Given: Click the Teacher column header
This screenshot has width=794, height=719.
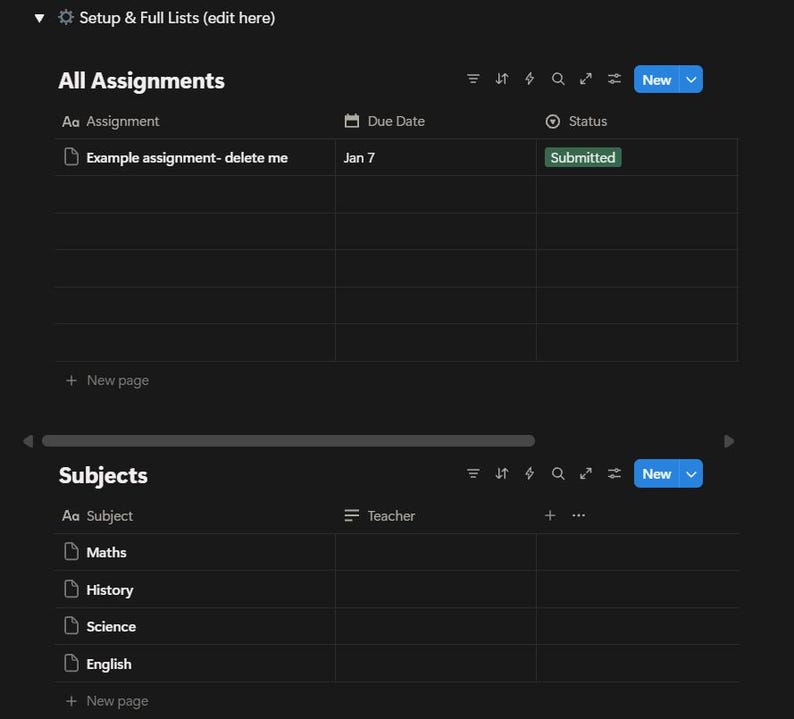Looking at the screenshot, I should coord(435,516).
